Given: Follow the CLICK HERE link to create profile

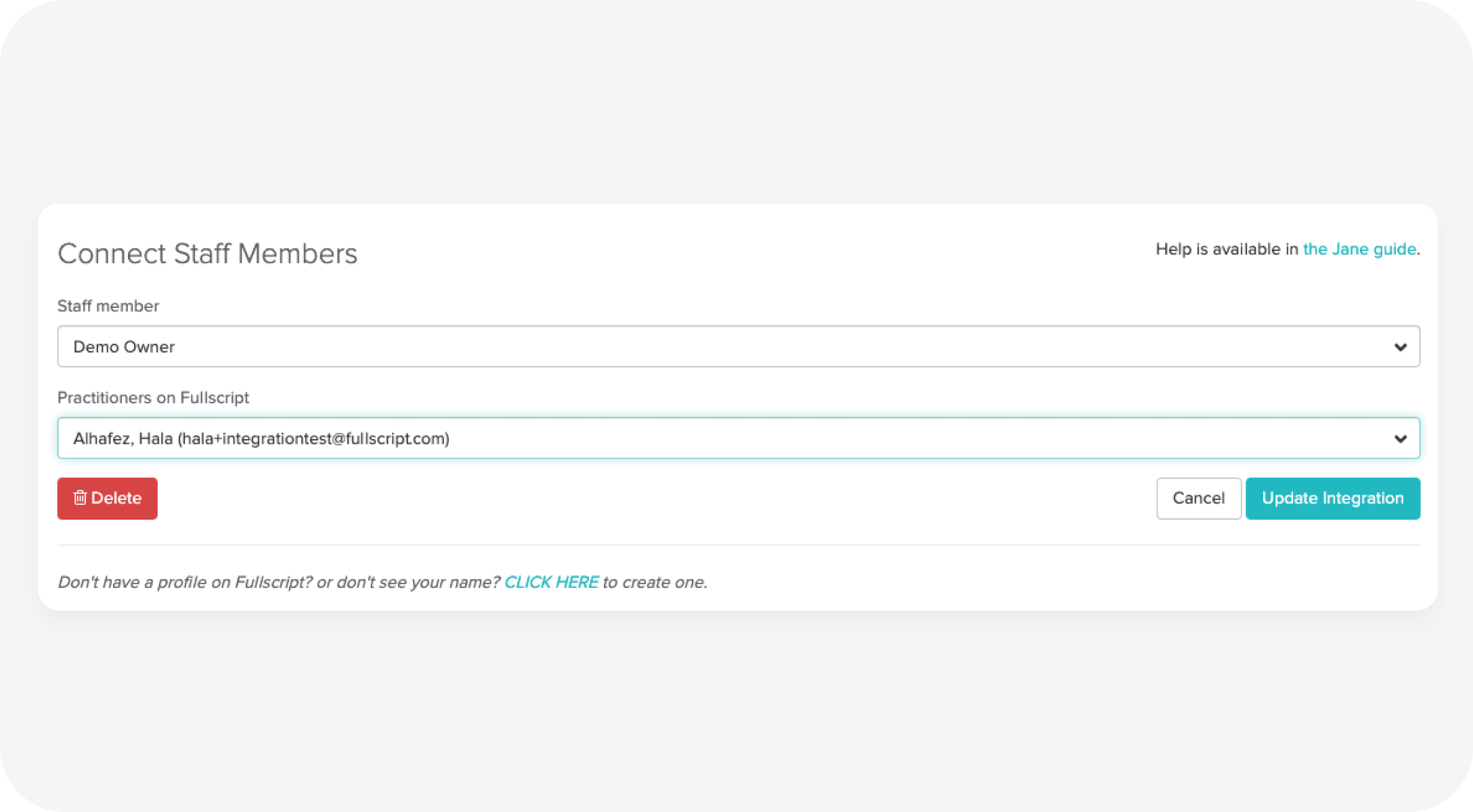Looking at the screenshot, I should 552,582.
